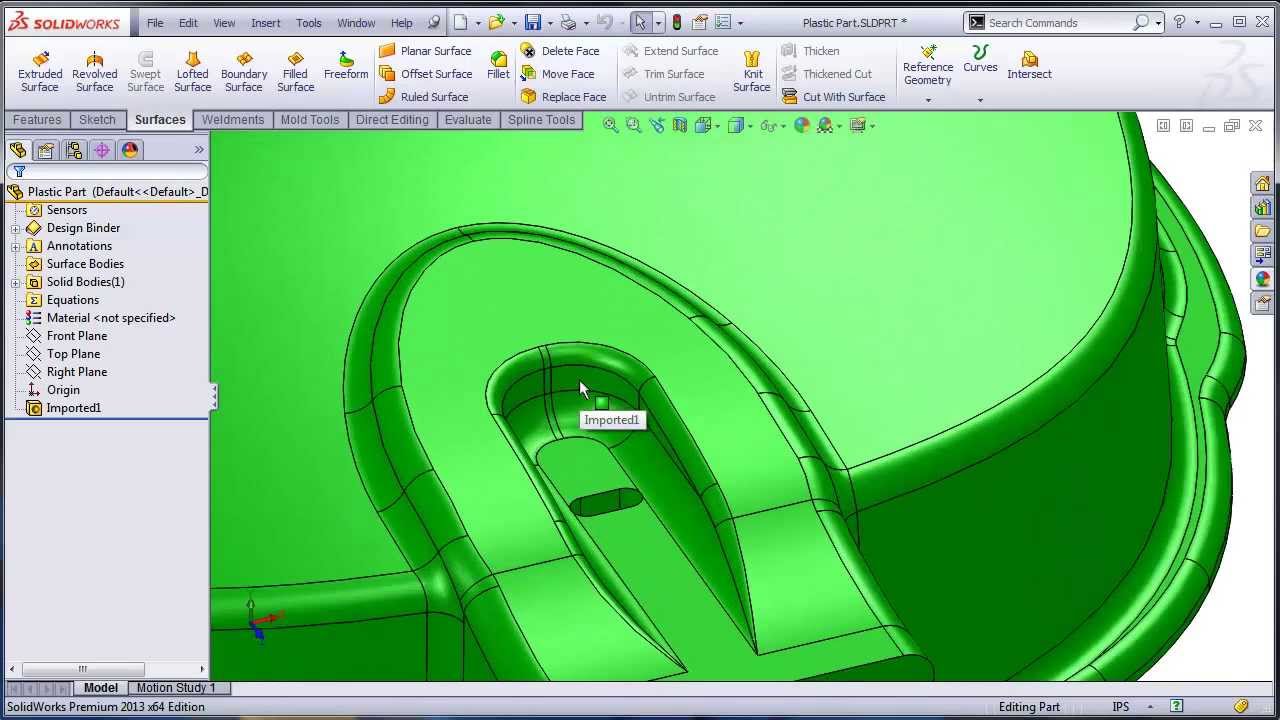Click the Search Commands field
The width and height of the screenshot is (1280, 720).
click(1064, 22)
